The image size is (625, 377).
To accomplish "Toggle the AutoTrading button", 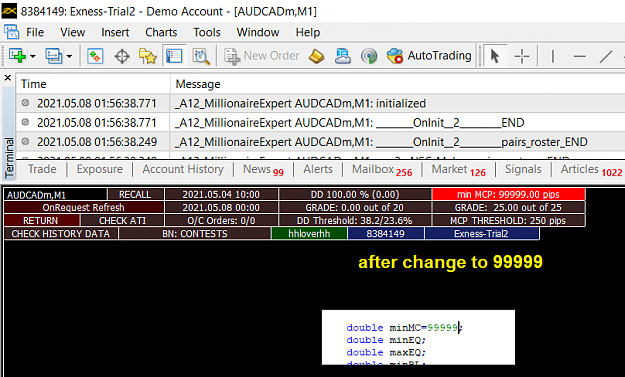I will coord(429,56).
